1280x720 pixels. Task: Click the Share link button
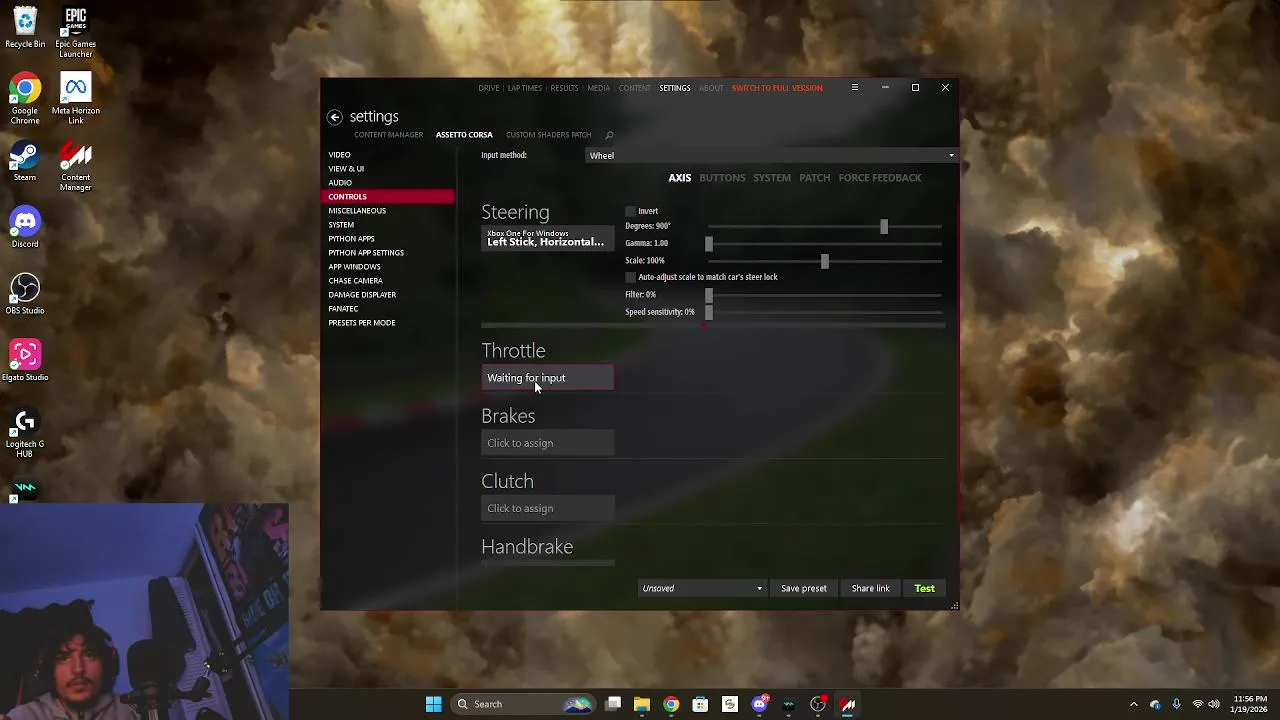pos(870,588)
